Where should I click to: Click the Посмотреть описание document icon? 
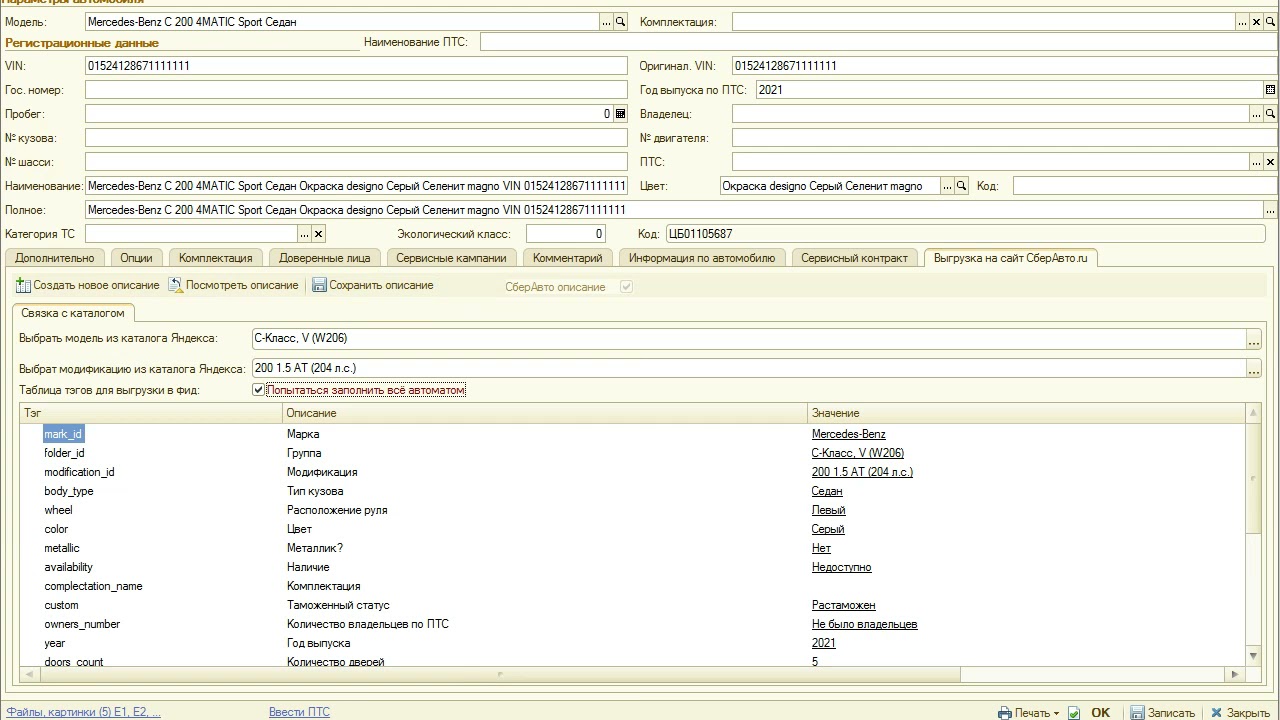[x=176, y=286]
